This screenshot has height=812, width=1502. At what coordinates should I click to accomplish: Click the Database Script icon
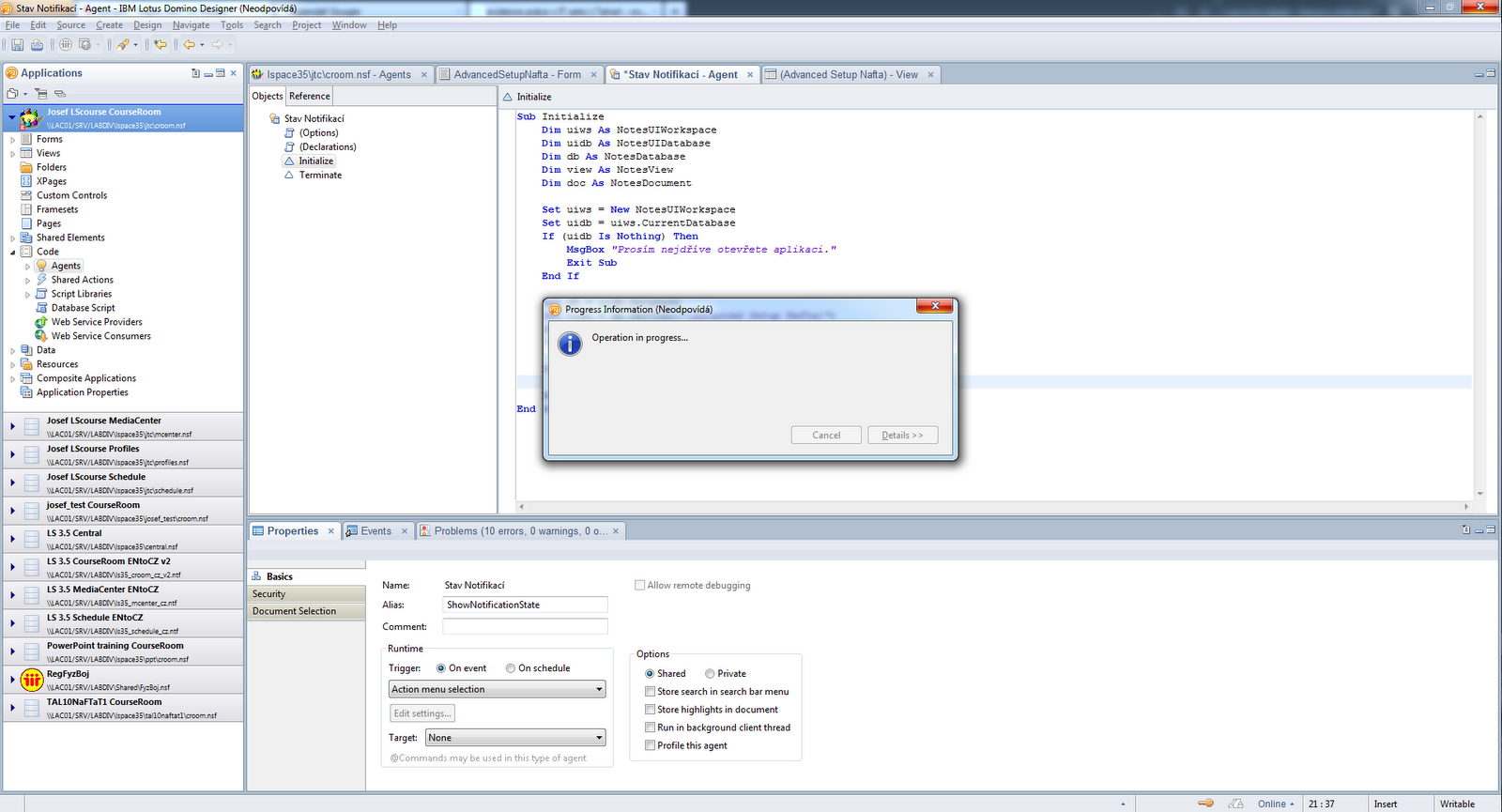point(41,308)
